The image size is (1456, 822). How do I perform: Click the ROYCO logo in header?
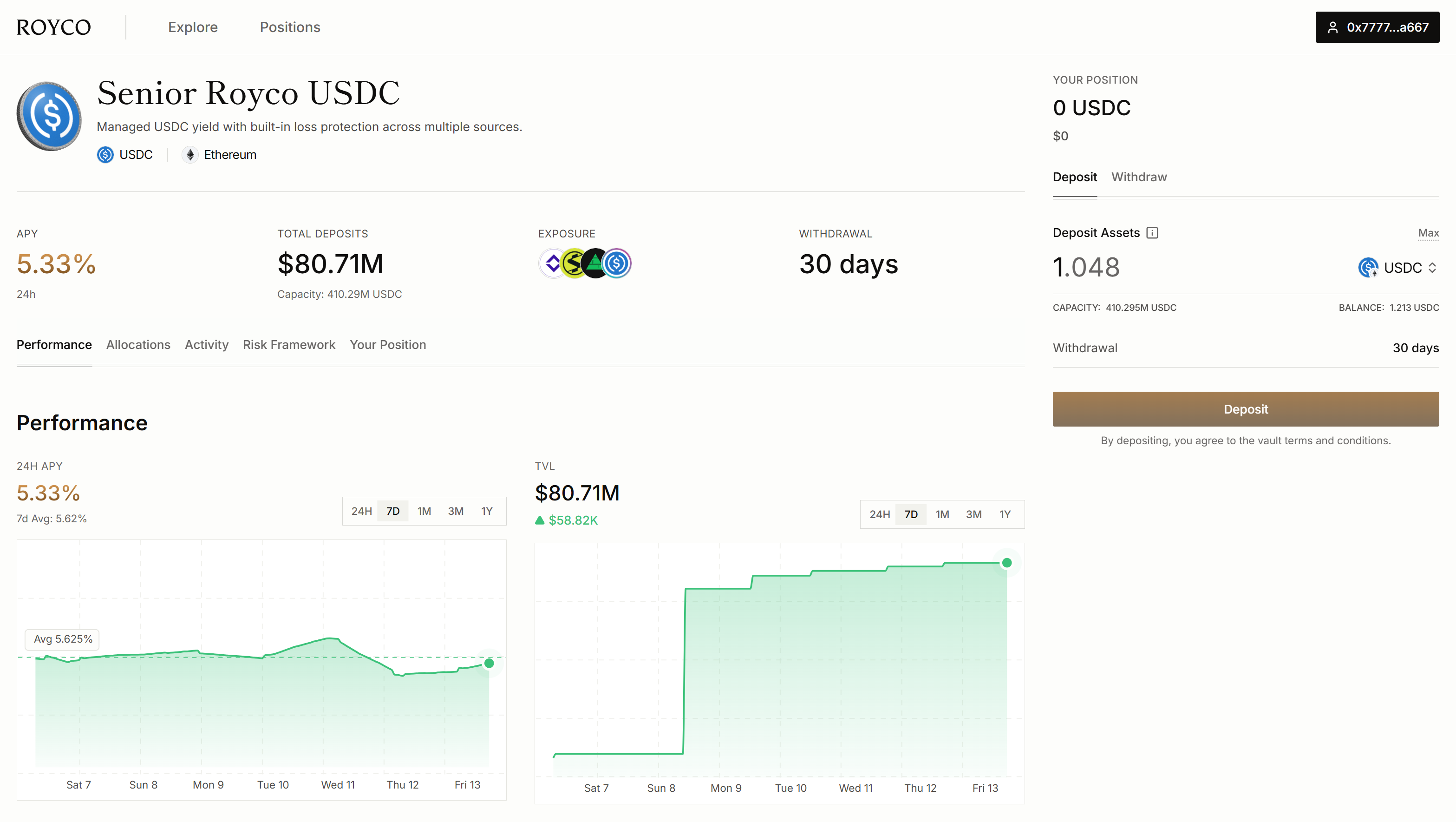[54, 27]
